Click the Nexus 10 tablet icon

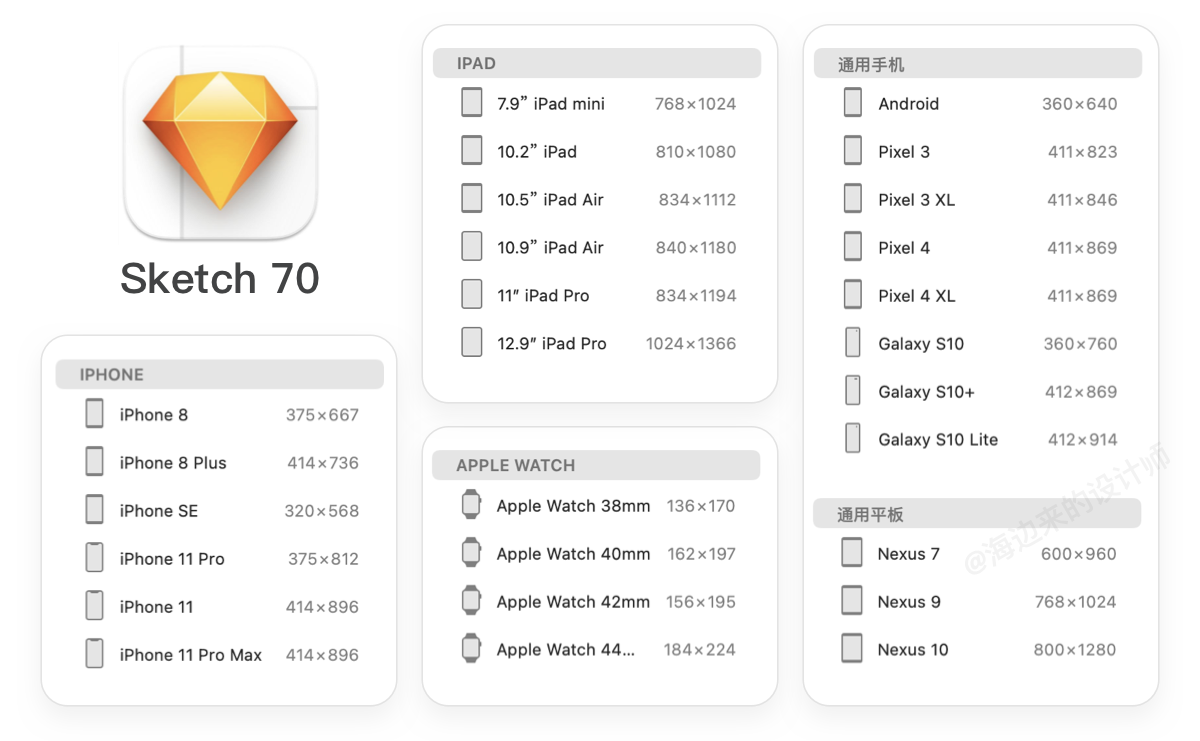click(852, 649)
